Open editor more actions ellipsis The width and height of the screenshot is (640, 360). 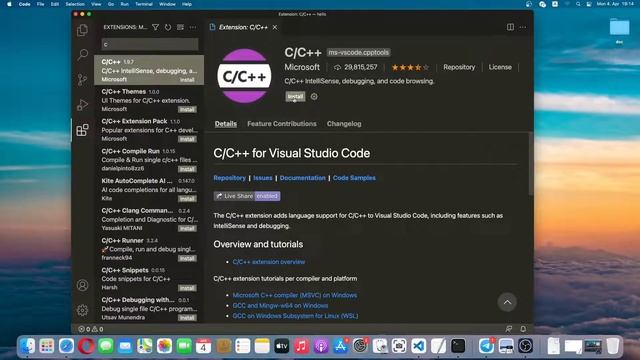click(x=523, y=27)
